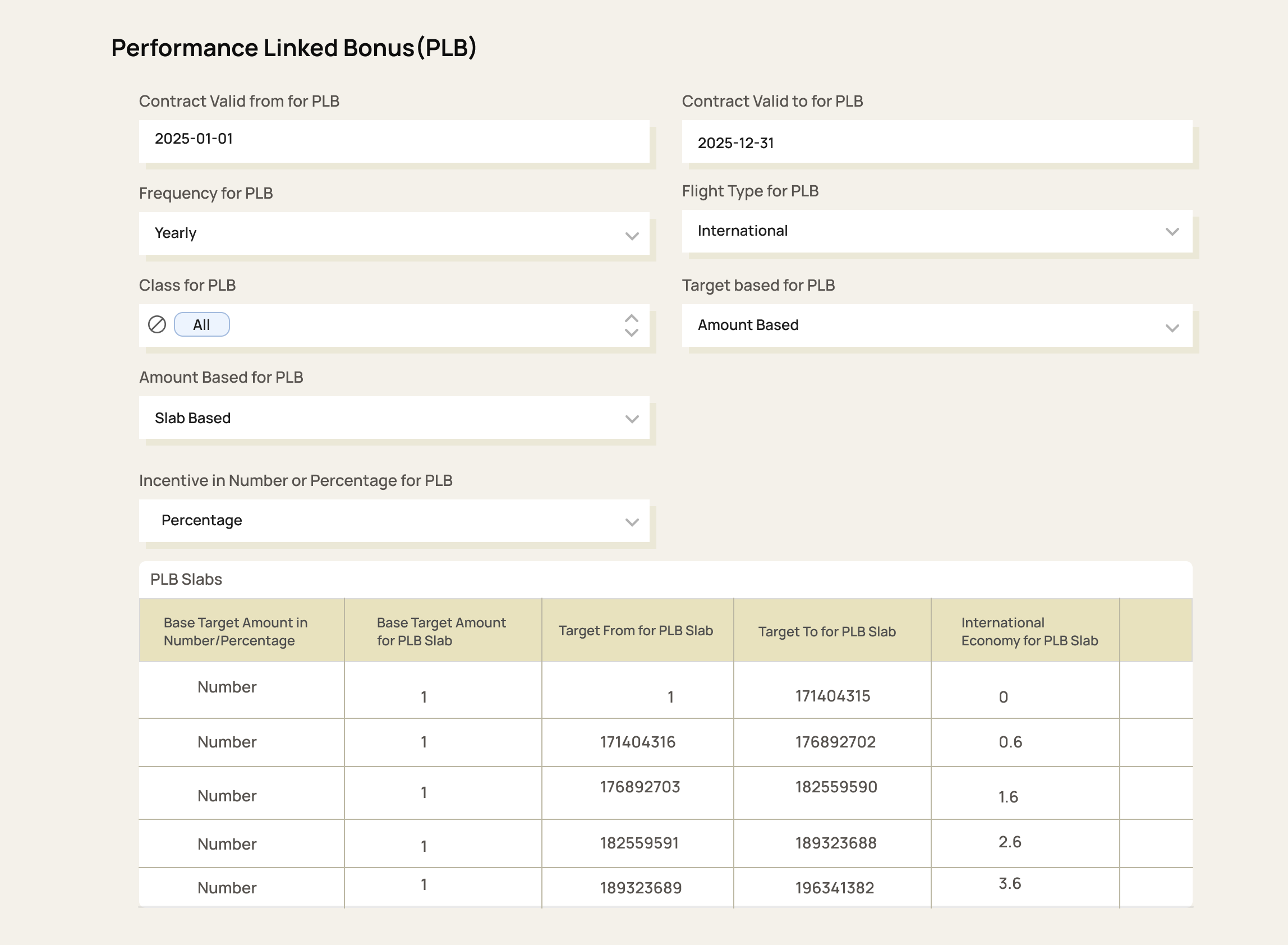Open the Frequency for PLB dropdown
The image size is (1288, 945).
coord(393,233)
